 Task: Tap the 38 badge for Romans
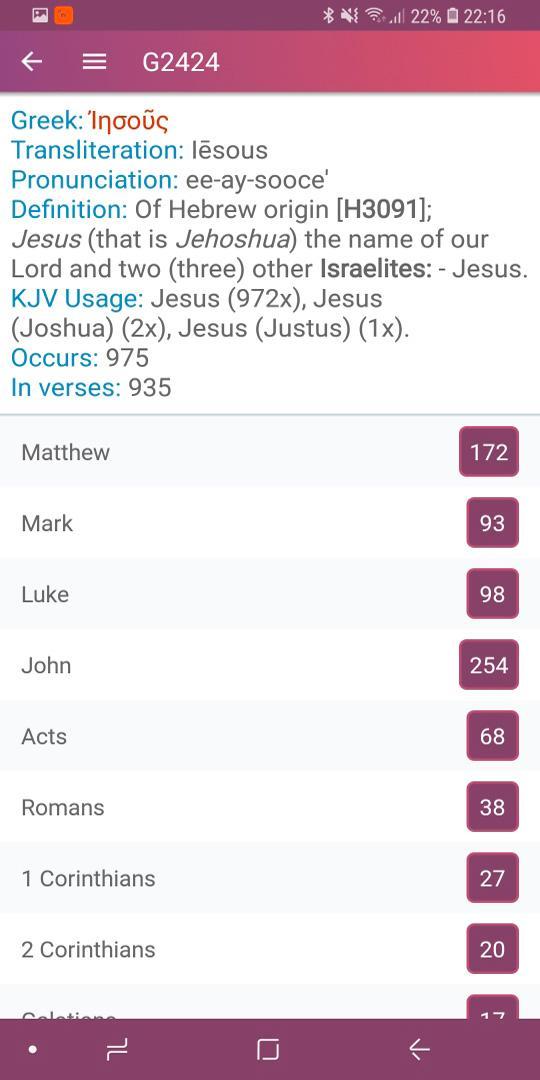(x=492, y=807)
